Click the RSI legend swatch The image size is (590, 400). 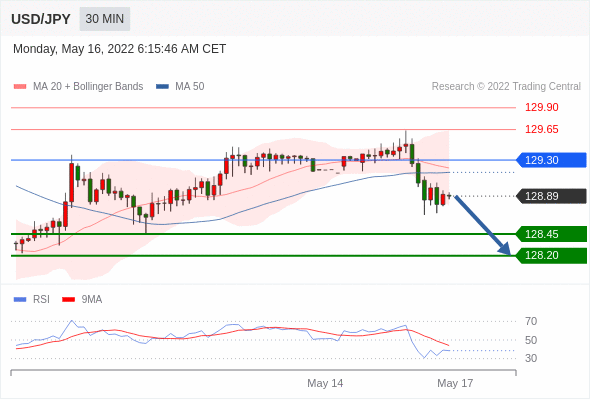[20, 300]
